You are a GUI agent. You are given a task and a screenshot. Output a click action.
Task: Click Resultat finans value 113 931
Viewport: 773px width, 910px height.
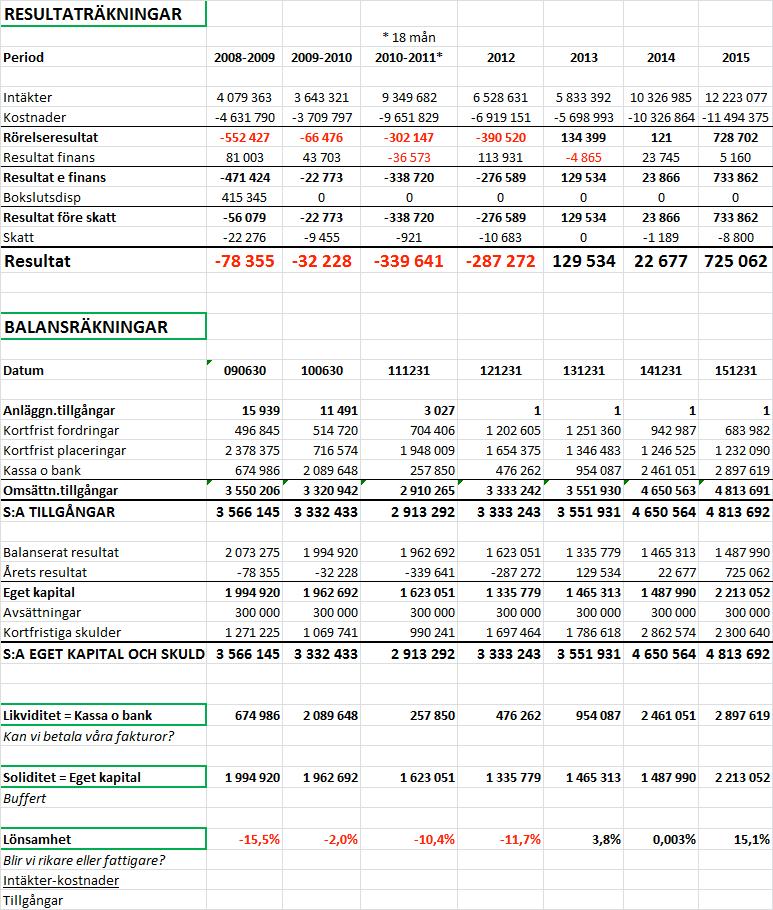click(500, 157)
